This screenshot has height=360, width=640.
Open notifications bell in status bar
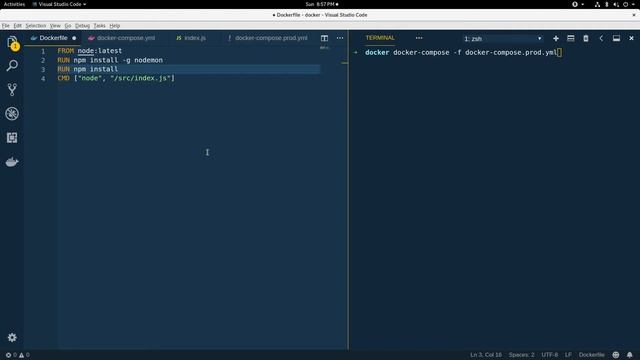pyautogui.click(x=630, y=355)
